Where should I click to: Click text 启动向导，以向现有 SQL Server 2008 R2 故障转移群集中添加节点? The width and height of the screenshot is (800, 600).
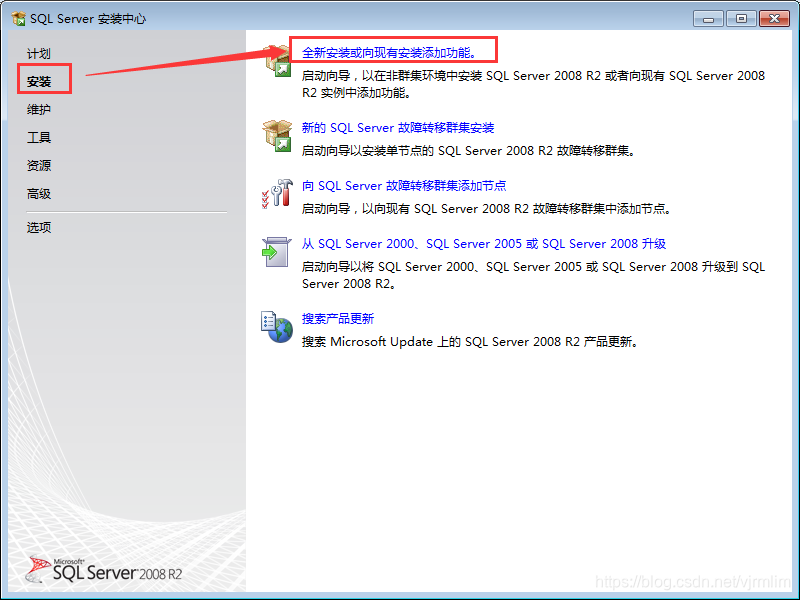click(x=486, y=209)
